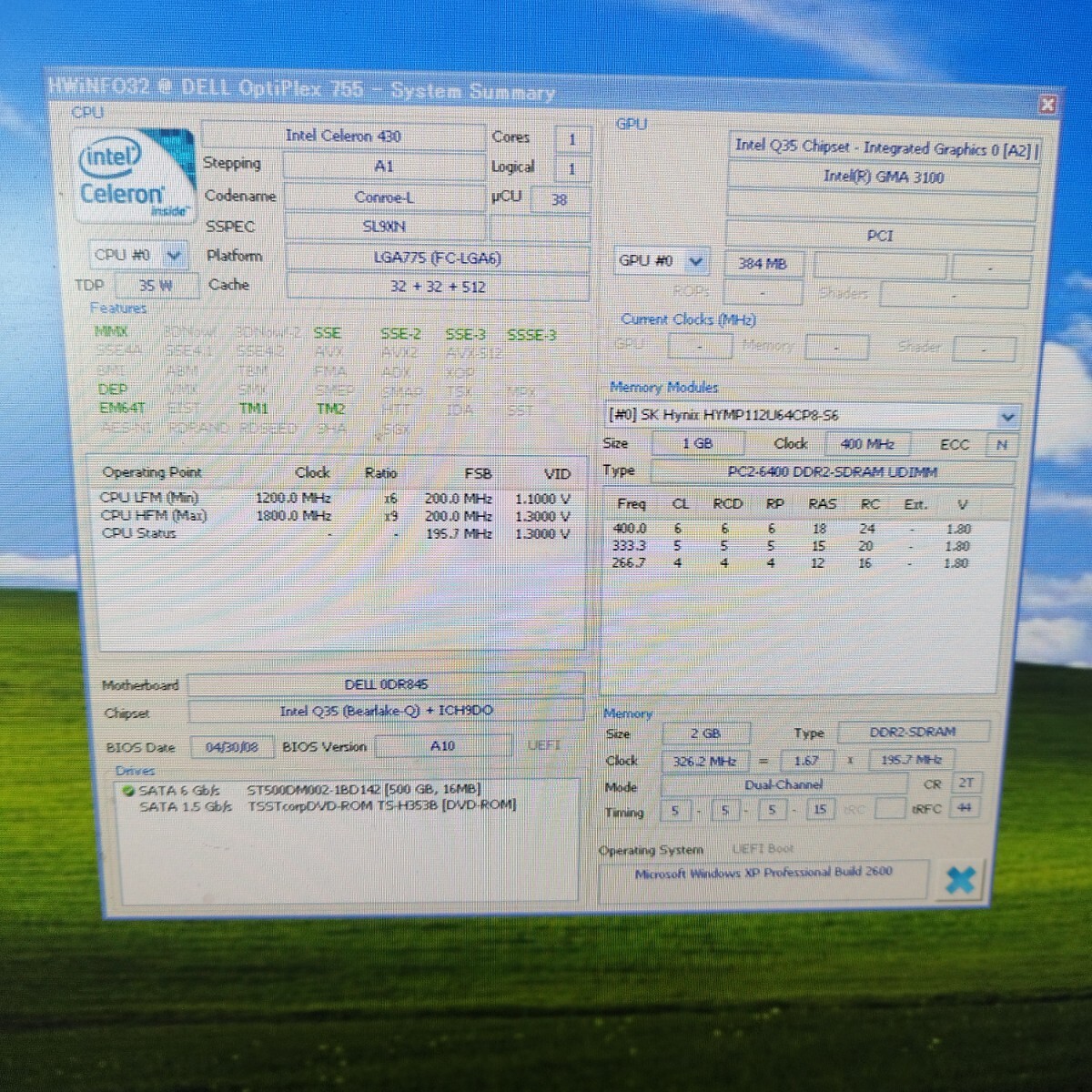Click the CPU LFM (Min) operating point row
The height and width of the screenshot is (1092, 1092).
[x=335, y=498]
